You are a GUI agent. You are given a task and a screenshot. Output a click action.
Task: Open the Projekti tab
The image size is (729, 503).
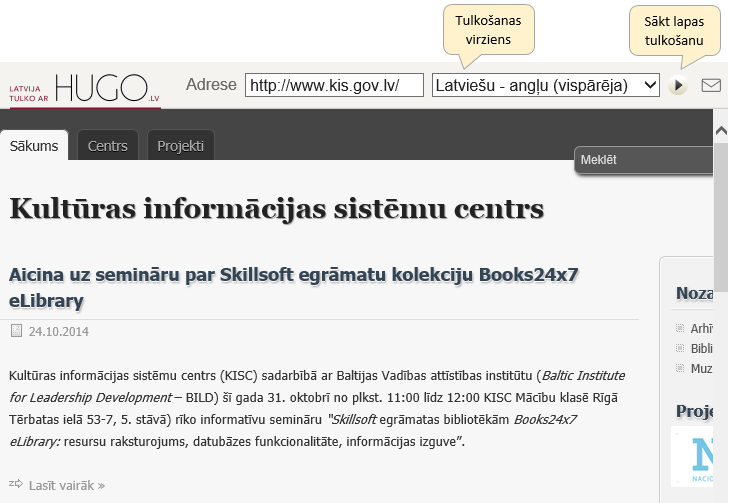tap(180, 146)
